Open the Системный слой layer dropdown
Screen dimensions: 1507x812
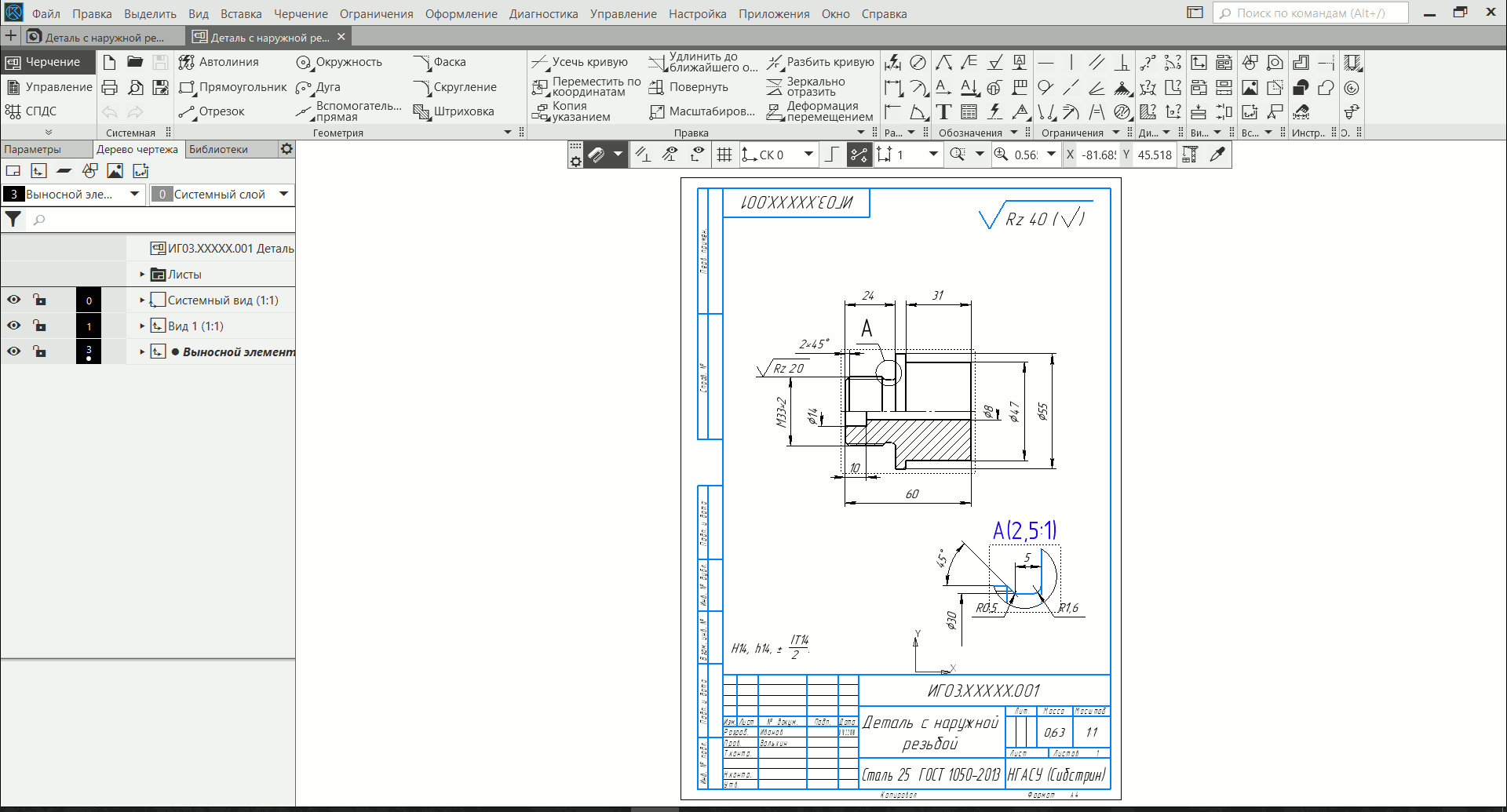(x=283, y=194)
